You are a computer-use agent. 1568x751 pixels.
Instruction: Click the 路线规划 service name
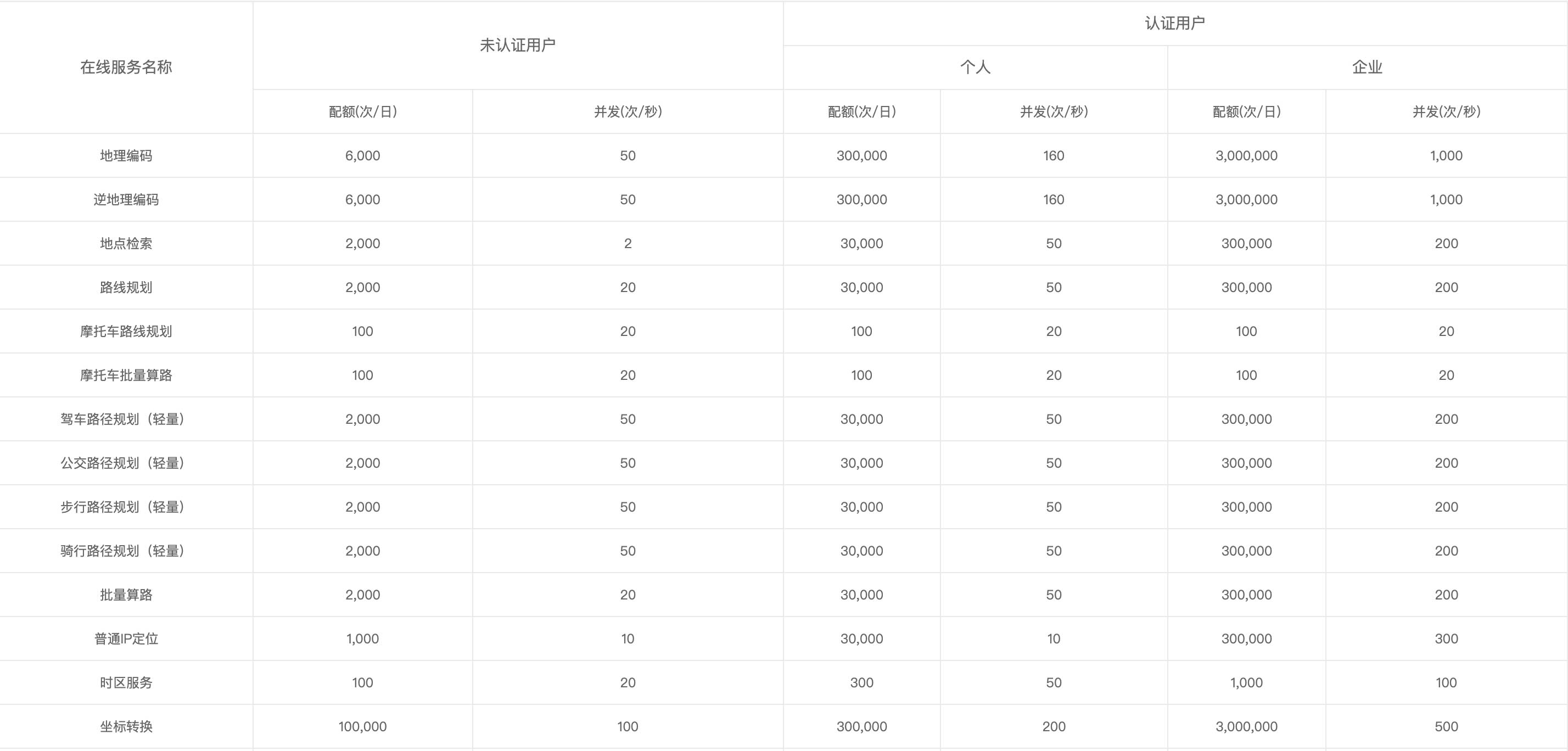[126, 287]
